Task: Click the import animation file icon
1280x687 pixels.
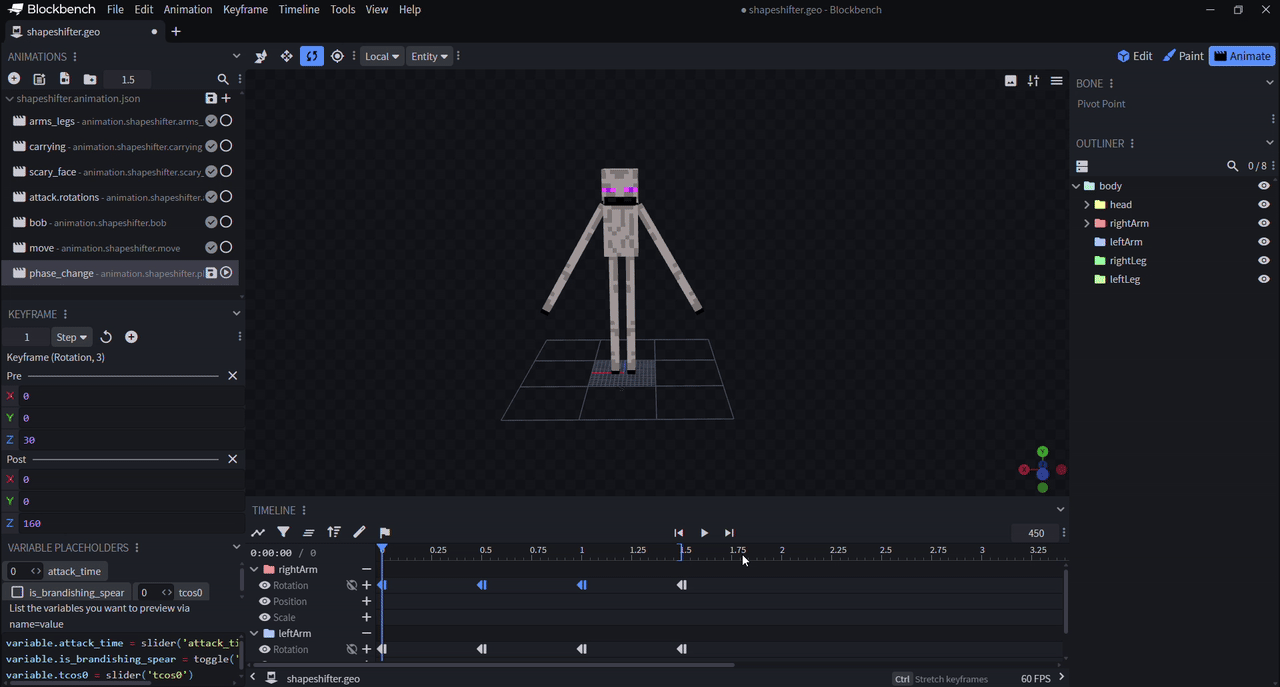Action: pyautogui.click(x=64, y=79)
